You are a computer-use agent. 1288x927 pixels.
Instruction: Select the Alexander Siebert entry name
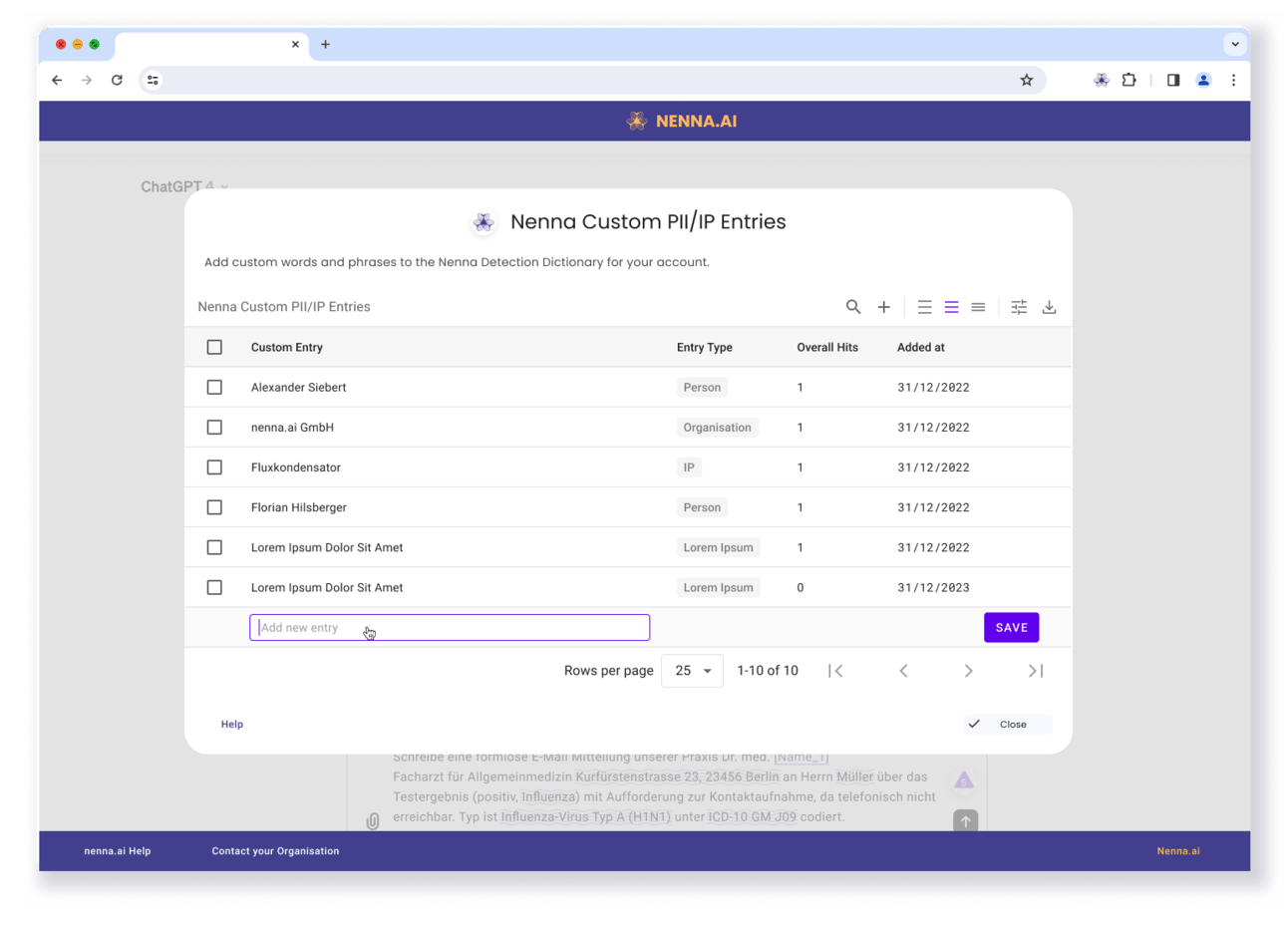(x=299, y=387)
